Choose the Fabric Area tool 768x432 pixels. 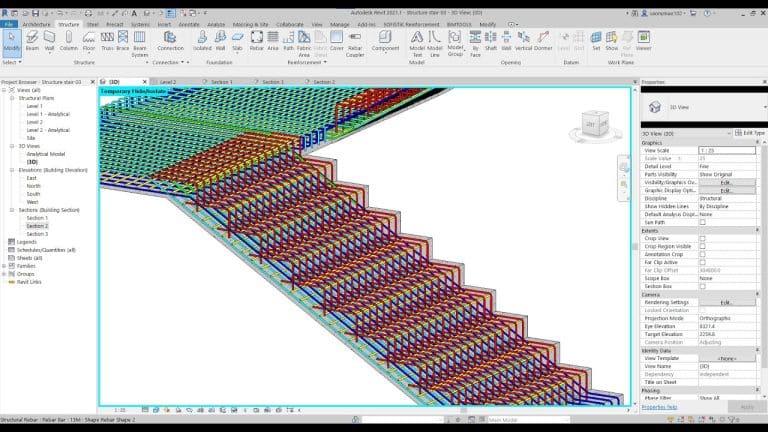click(x=304, y=44)
